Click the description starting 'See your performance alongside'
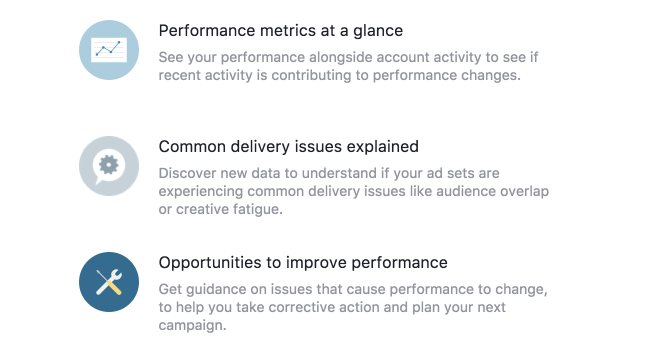The height and width of the screenshot is (364, 647). [348, 66]
